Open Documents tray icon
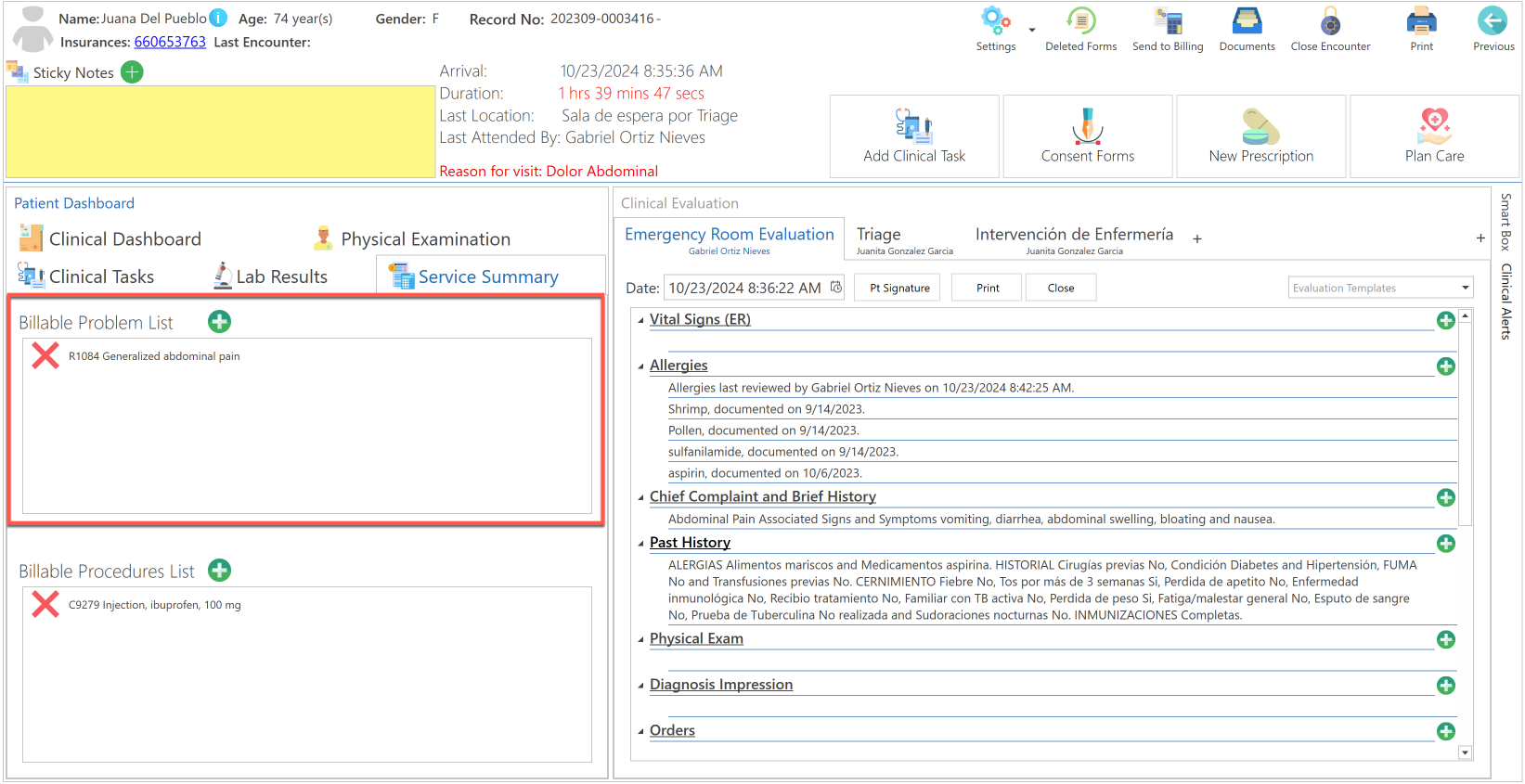 tap(1247, 20)
